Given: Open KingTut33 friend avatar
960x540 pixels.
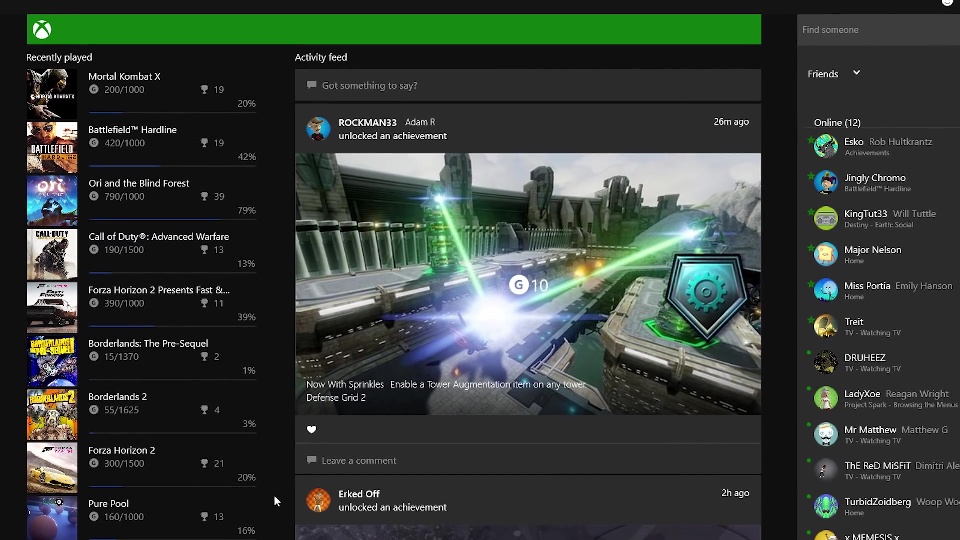Looking at the screenshot, I should click(x=825, y=218).
